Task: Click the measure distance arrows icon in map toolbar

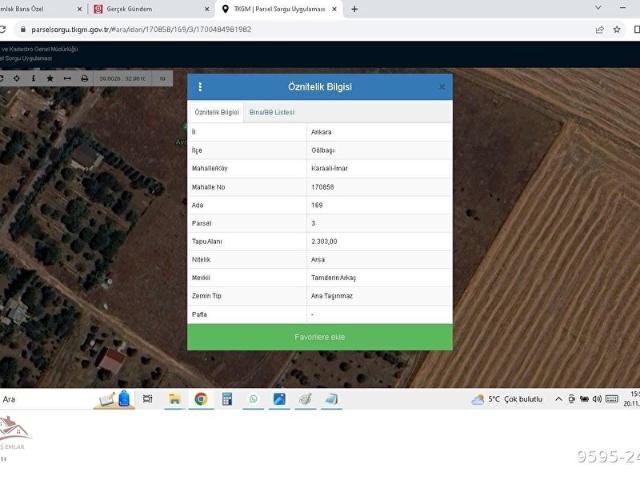Action: pos(67,78)
